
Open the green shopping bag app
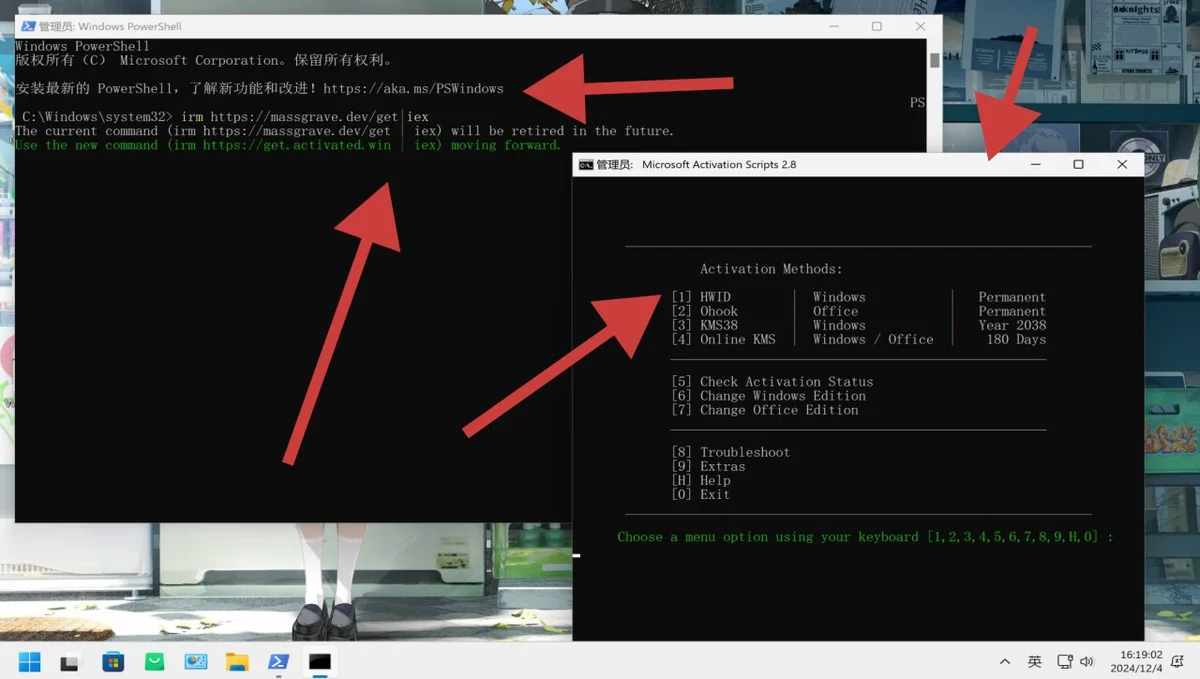154,662
